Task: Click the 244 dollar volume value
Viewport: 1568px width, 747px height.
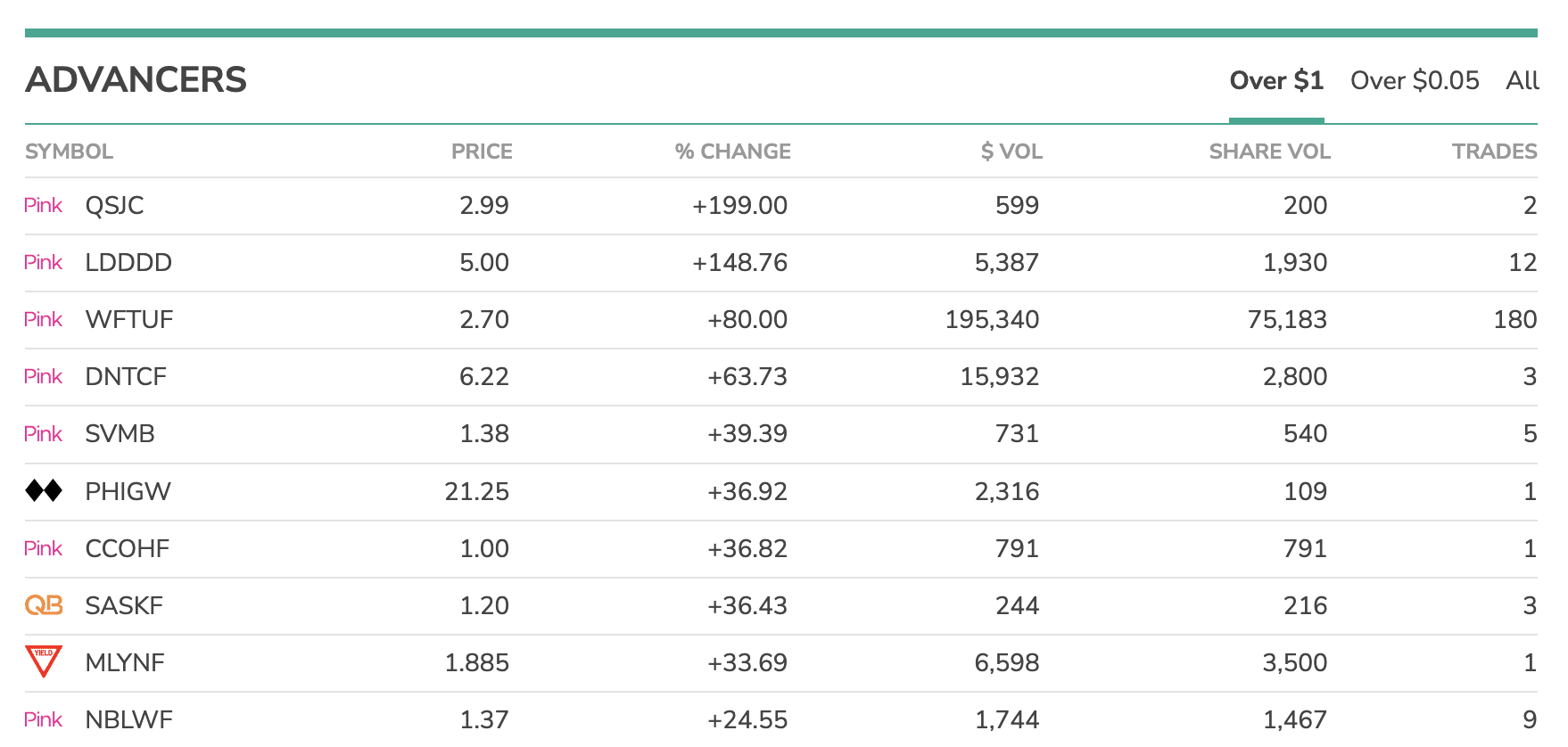Action: [x=1018, y=605]
